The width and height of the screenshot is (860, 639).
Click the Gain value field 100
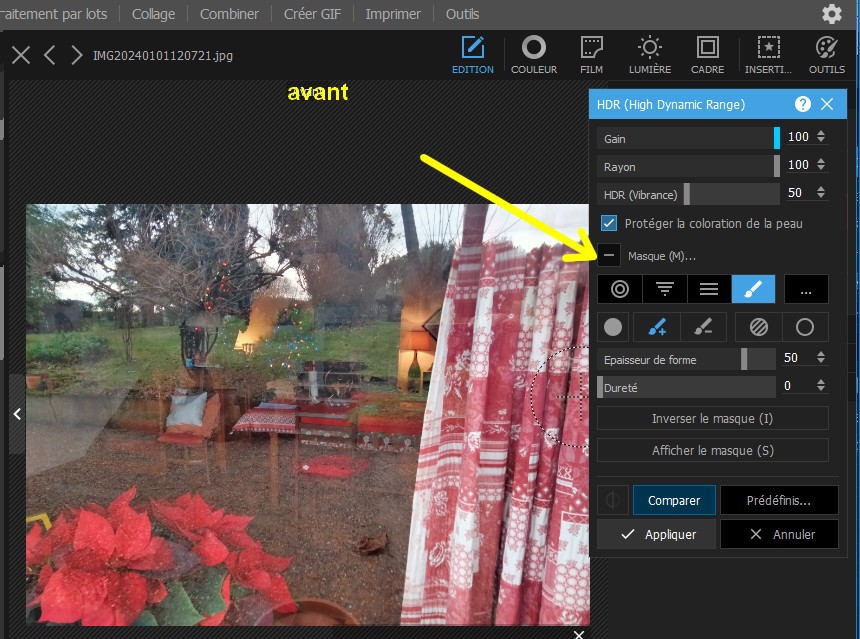[799, 137]
